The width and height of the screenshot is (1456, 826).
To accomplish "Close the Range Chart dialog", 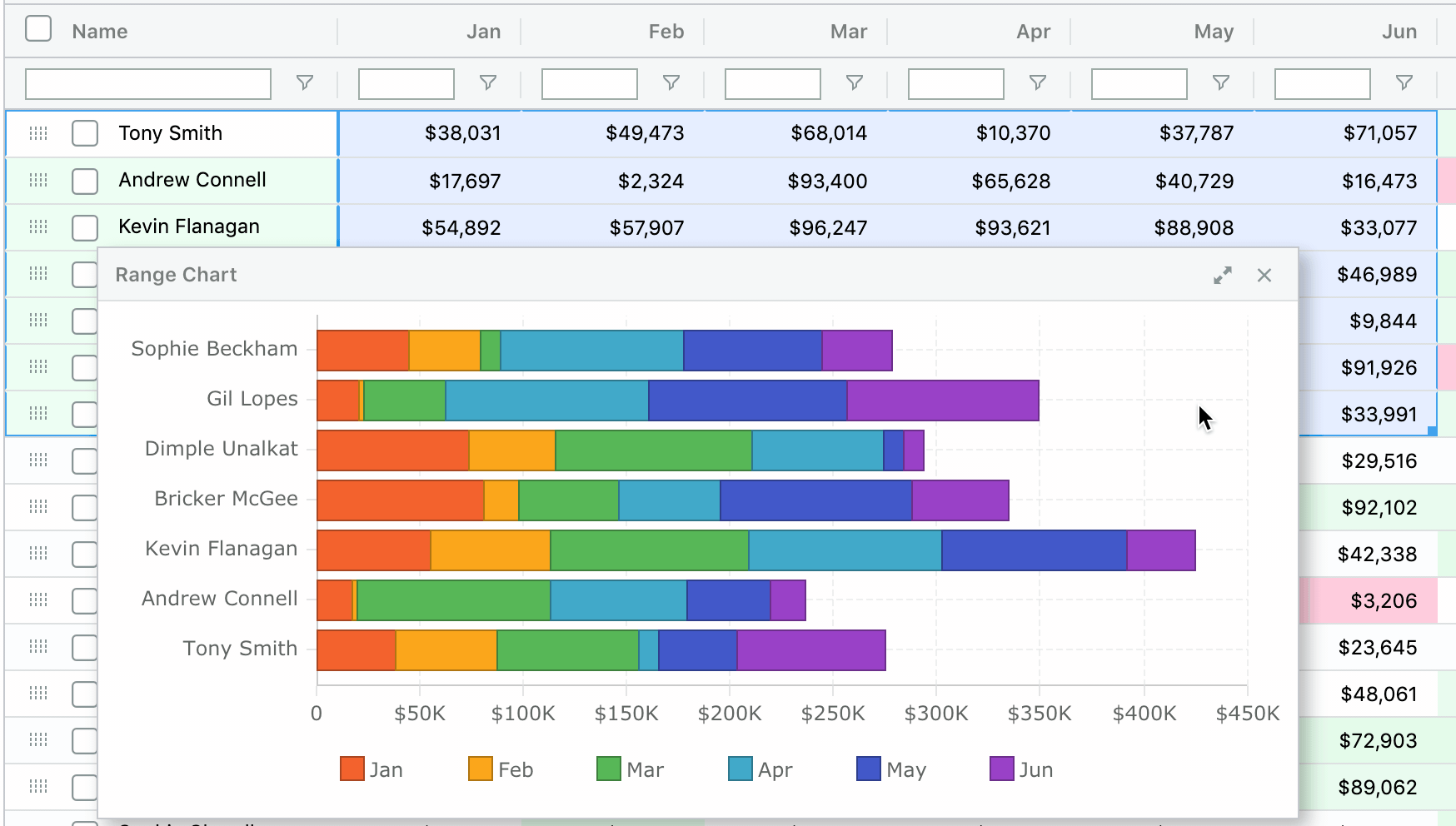I will click(x=1264, y=276).
